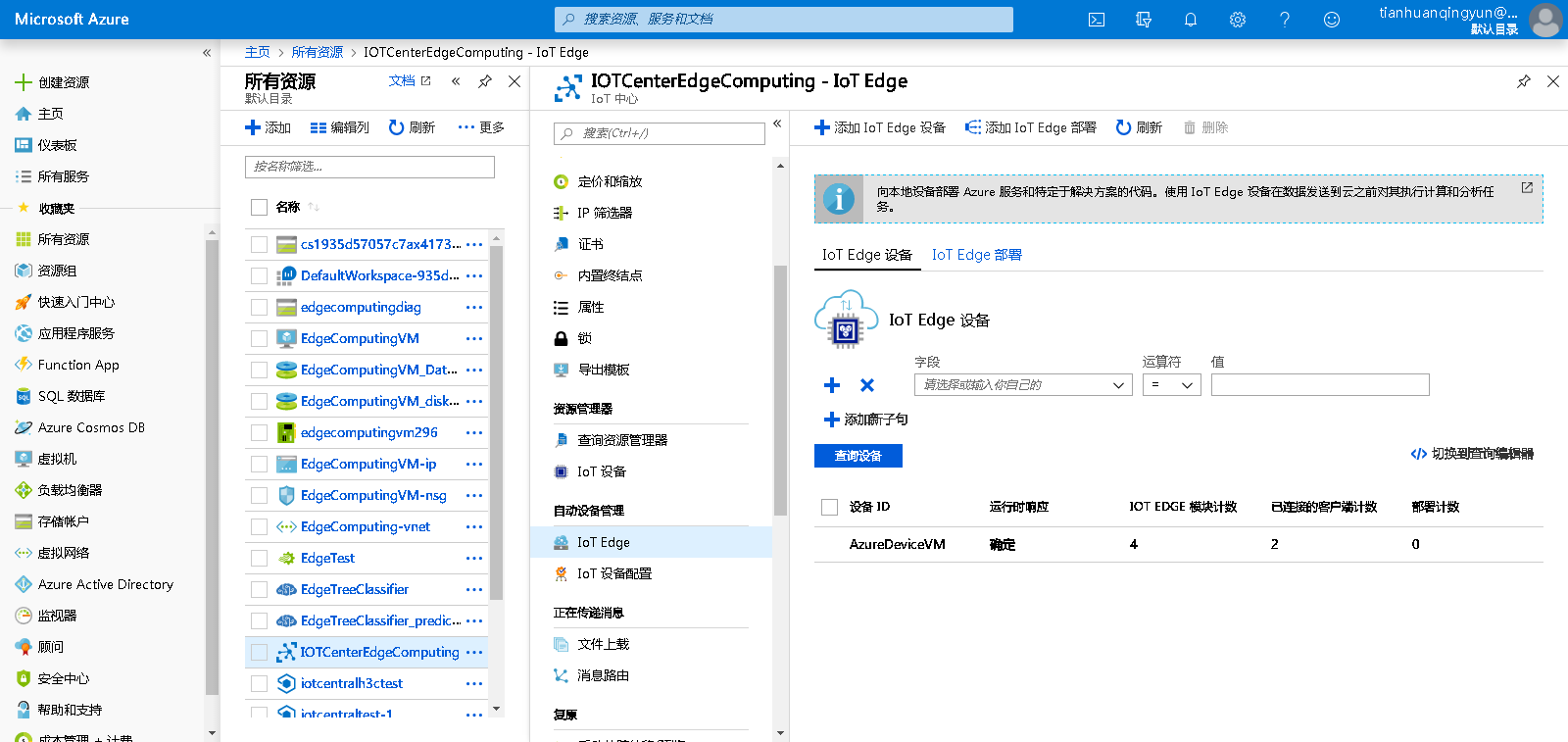This screenshot has height=742, width=1568.
Task: Click Edit columns in the resources toolbar
Action: point(339,127)
